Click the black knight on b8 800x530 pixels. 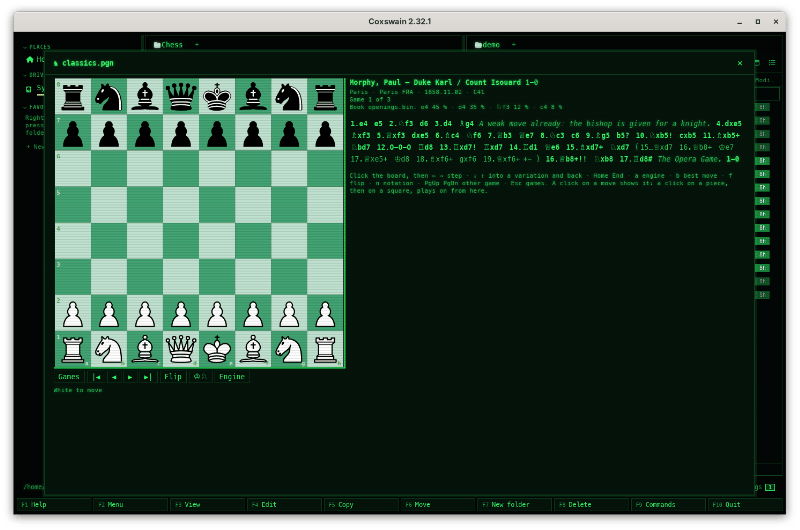[109, 96]
